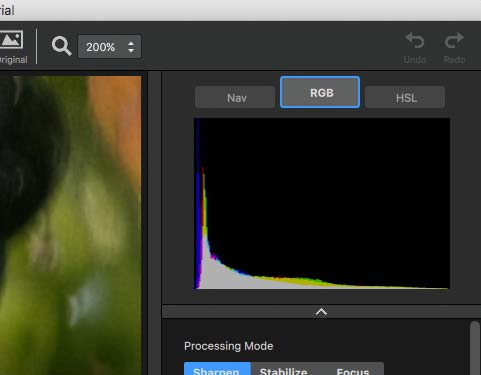Click the Undo arrow icon

tap(415, 40)
